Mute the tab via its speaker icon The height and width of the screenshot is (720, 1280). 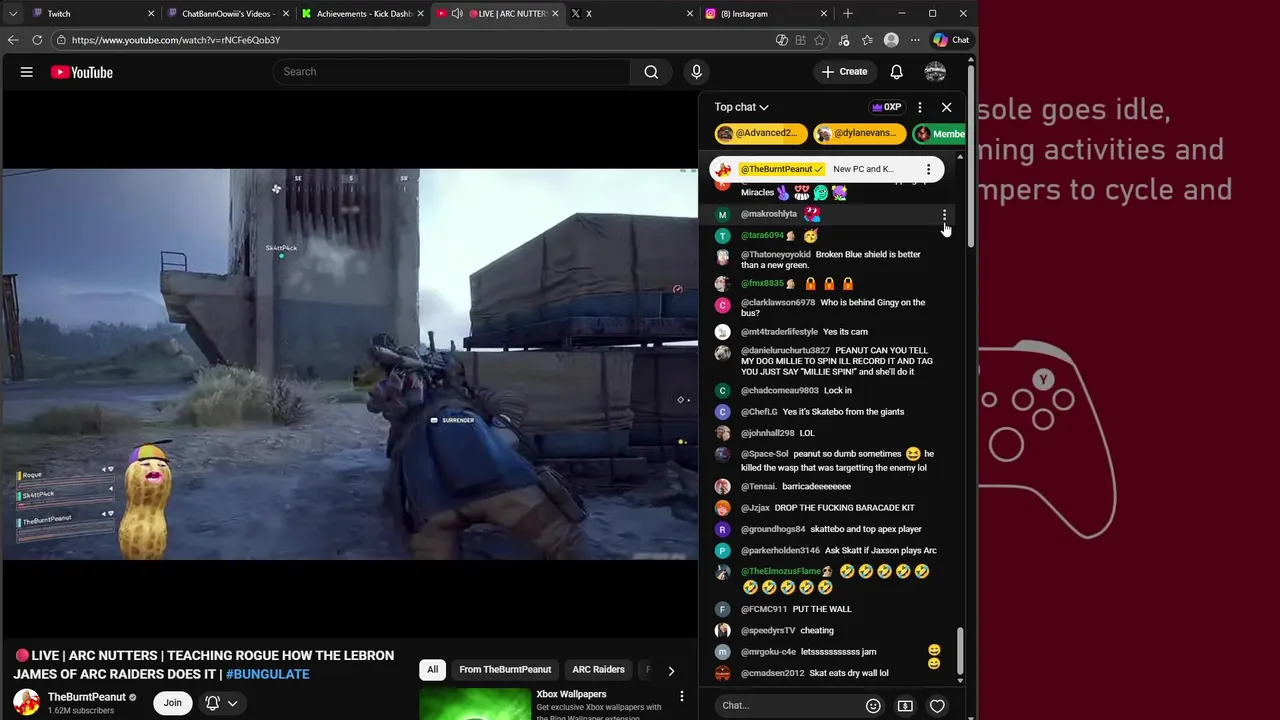click(457, 14)
